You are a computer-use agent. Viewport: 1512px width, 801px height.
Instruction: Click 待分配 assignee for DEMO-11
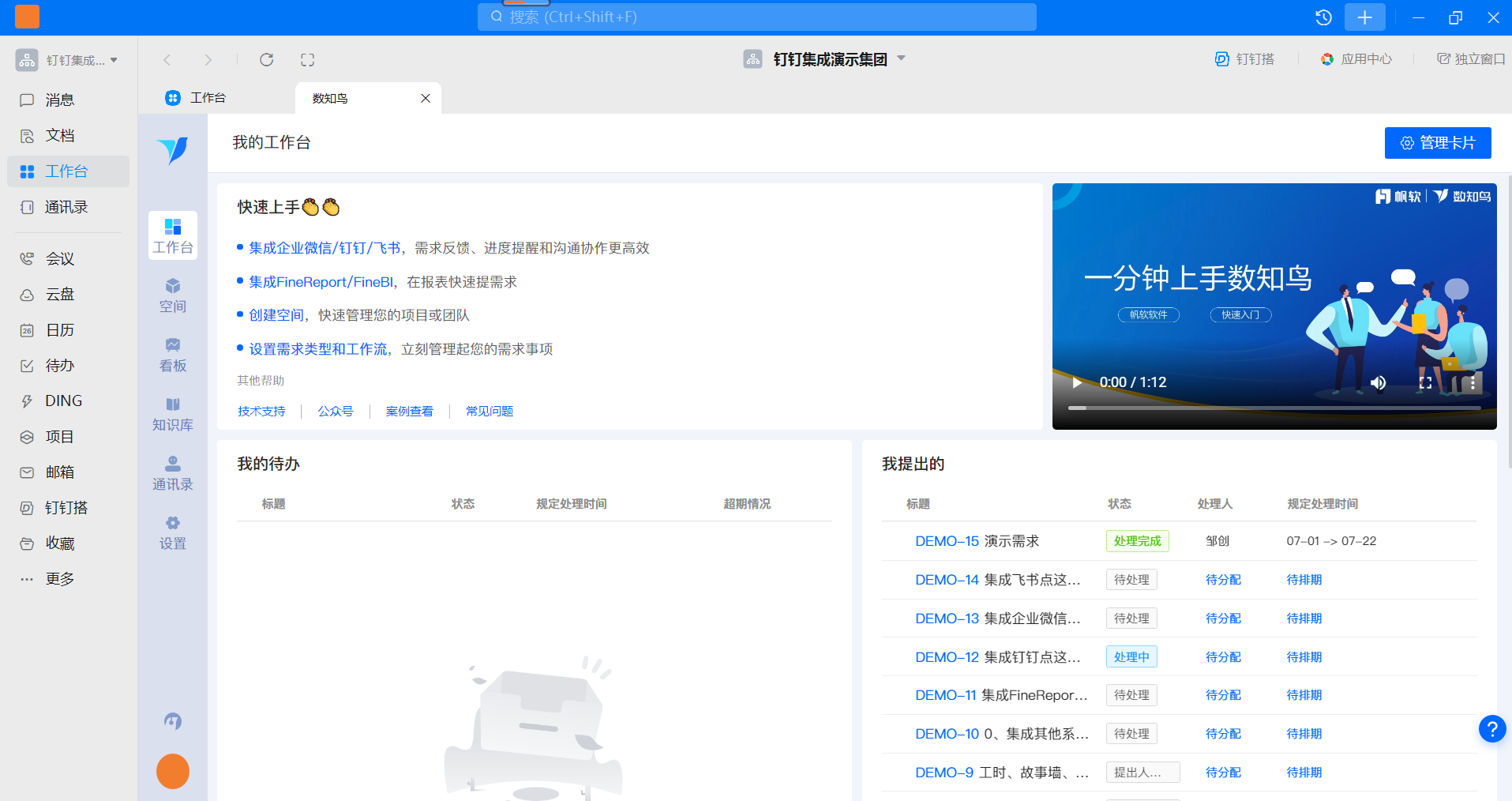click(x=1223, y=695)
